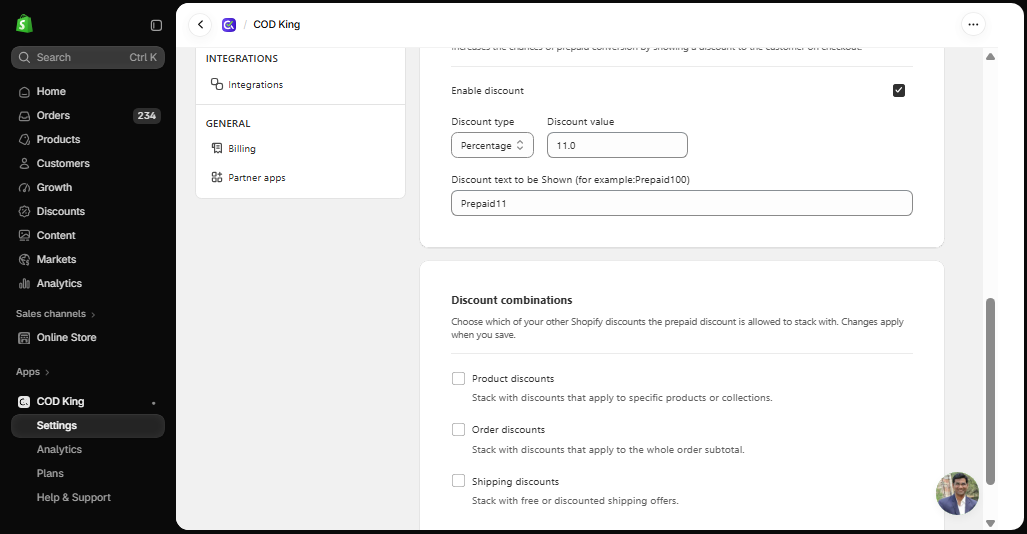Screen dimensions: 1027x534
Task: Click the Search box
Action: [88, 58]
